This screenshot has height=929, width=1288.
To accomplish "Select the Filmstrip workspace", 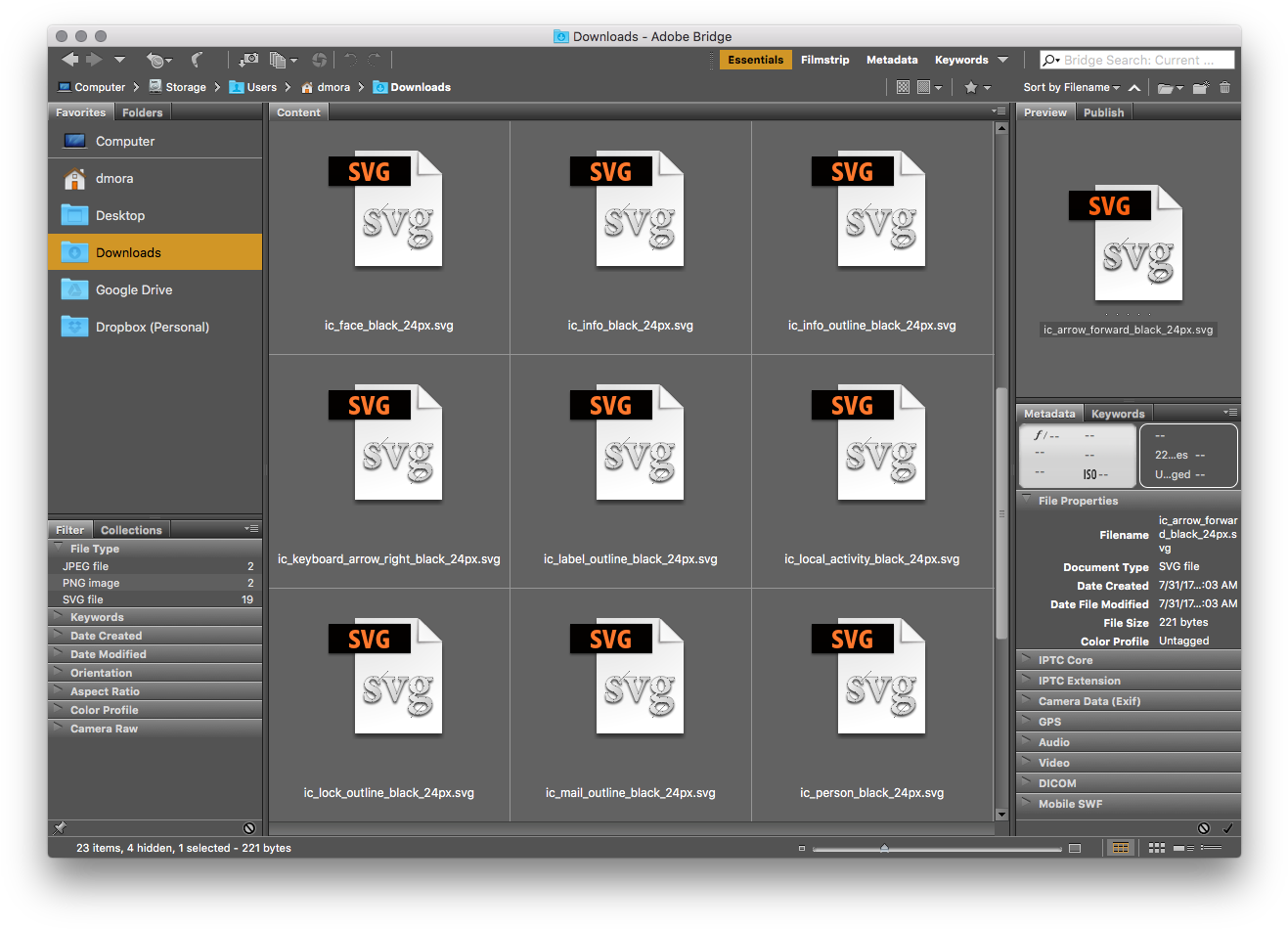I will 824,60.
